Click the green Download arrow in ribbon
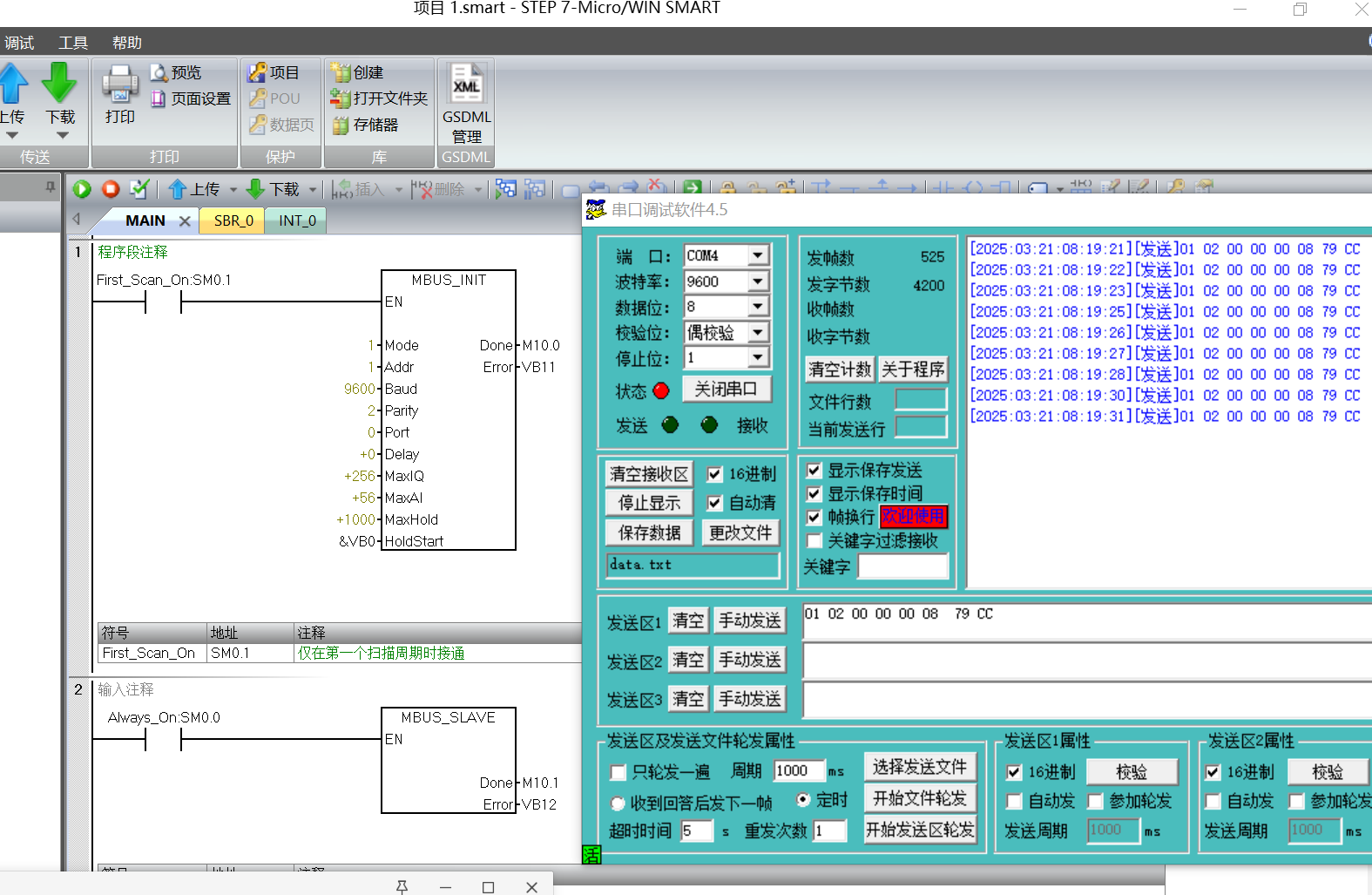The height and width of the screenshot is (895, 1372). (x=59, y=85)
